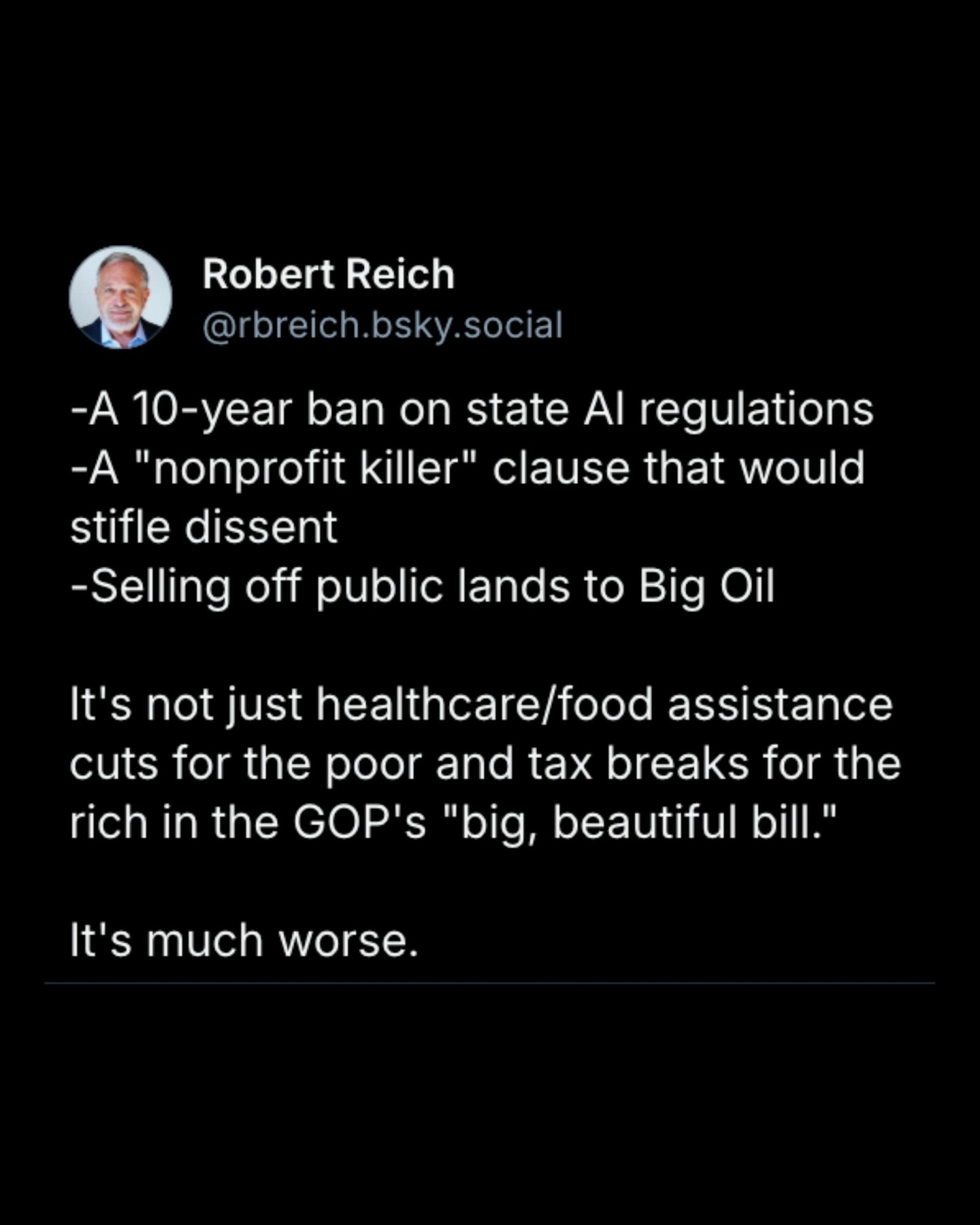
Task: Click the closing line "It's much worse."
Action: 244,941
